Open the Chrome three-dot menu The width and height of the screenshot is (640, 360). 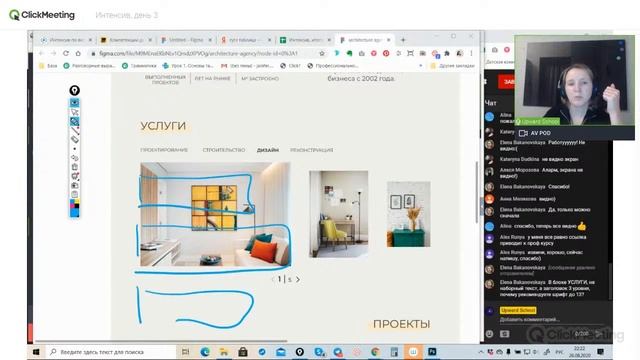pyautogui.click(x=471, y=53)
